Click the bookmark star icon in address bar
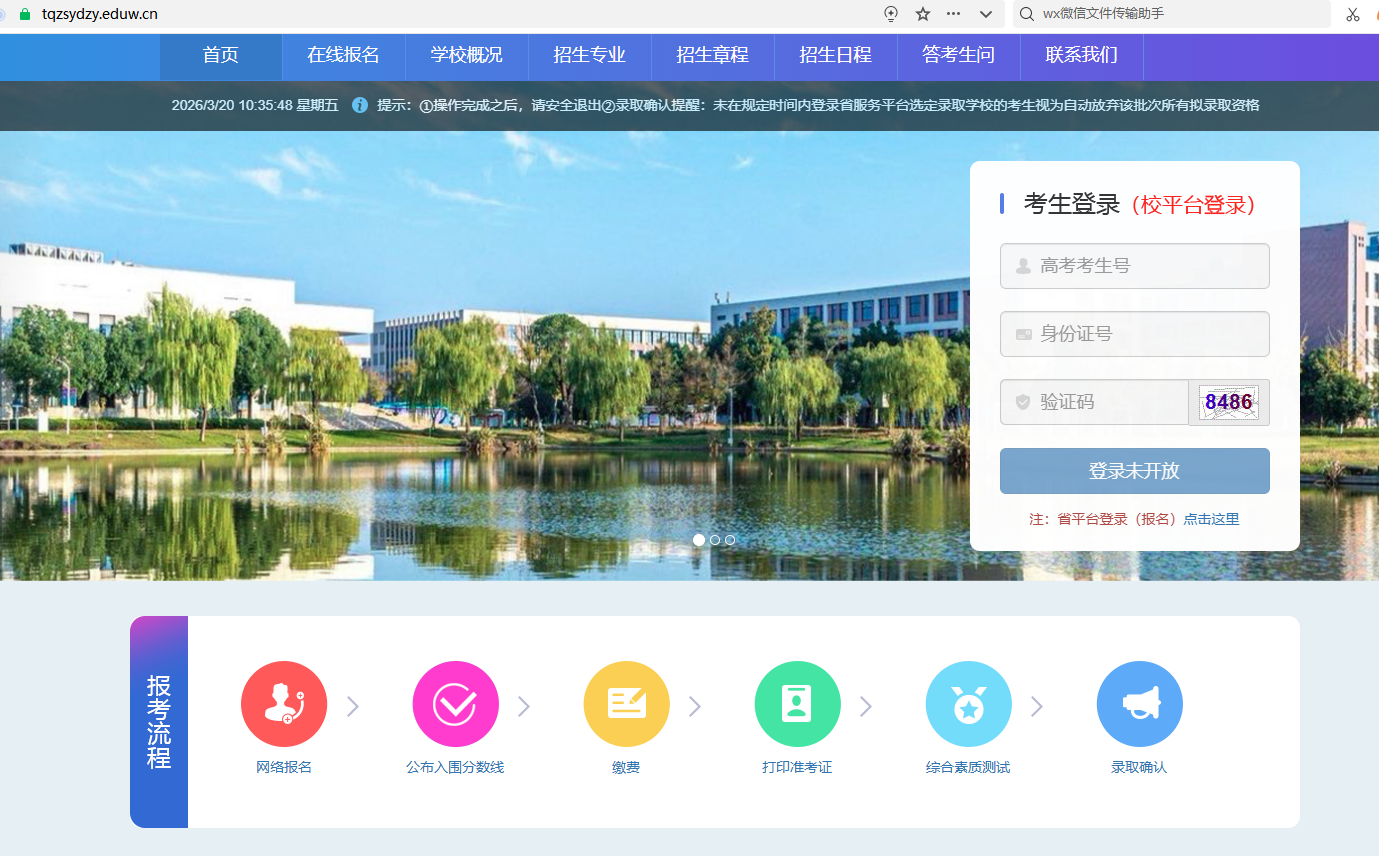The image size is (1379, 856). (923, 14)
